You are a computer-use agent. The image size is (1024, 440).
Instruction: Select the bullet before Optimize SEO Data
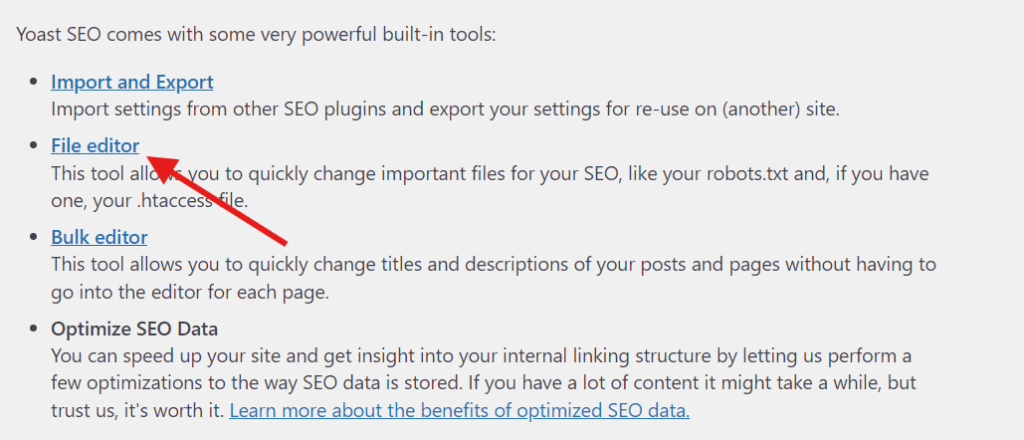tap(34, 329)
